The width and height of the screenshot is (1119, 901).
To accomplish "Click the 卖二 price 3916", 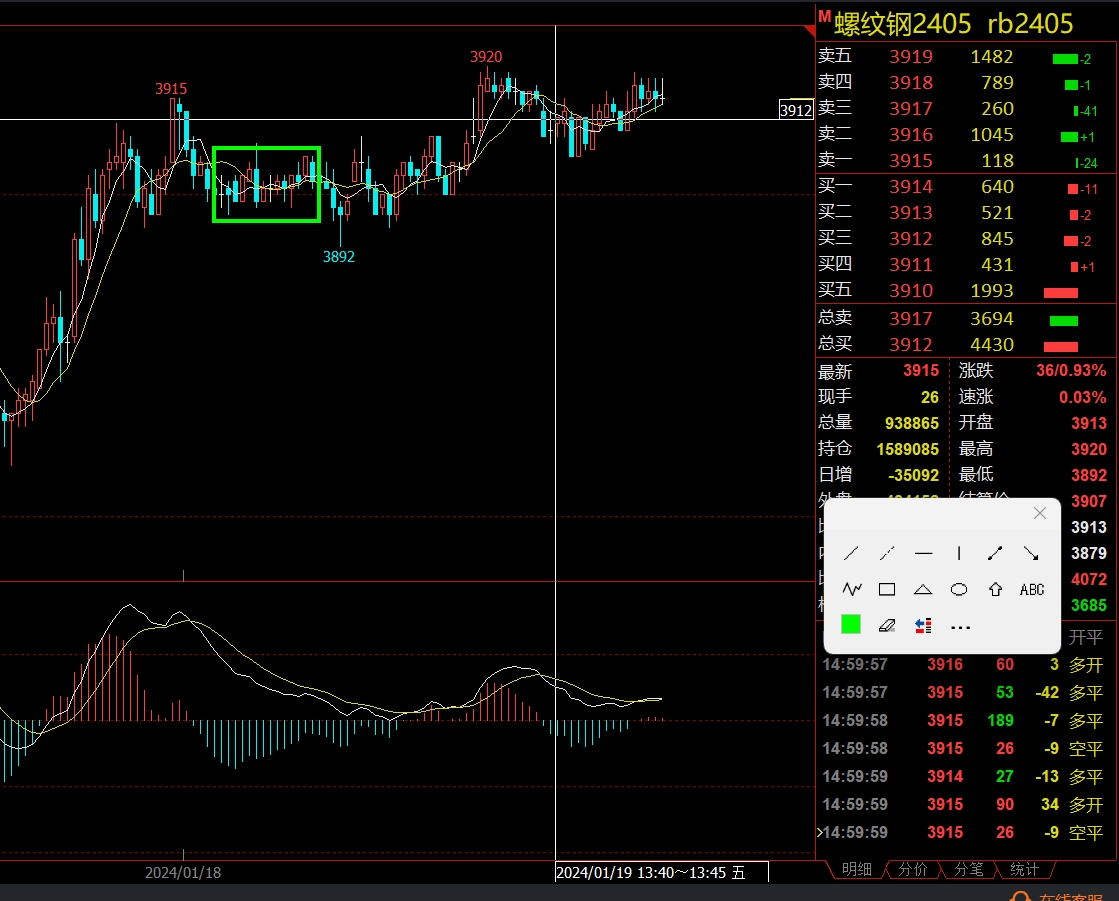I will pyautogui.click(x=911, y=135).
